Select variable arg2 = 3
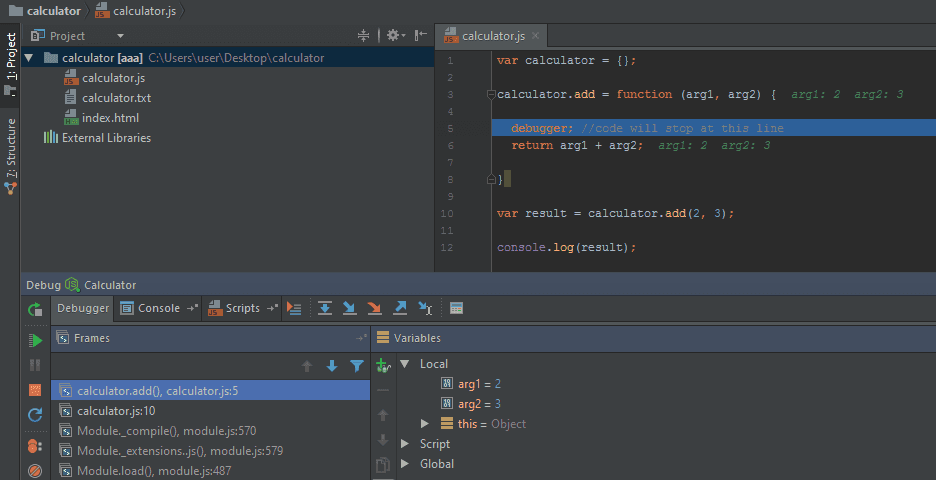This screenshot has width=936, height=480. coord(471,404)
